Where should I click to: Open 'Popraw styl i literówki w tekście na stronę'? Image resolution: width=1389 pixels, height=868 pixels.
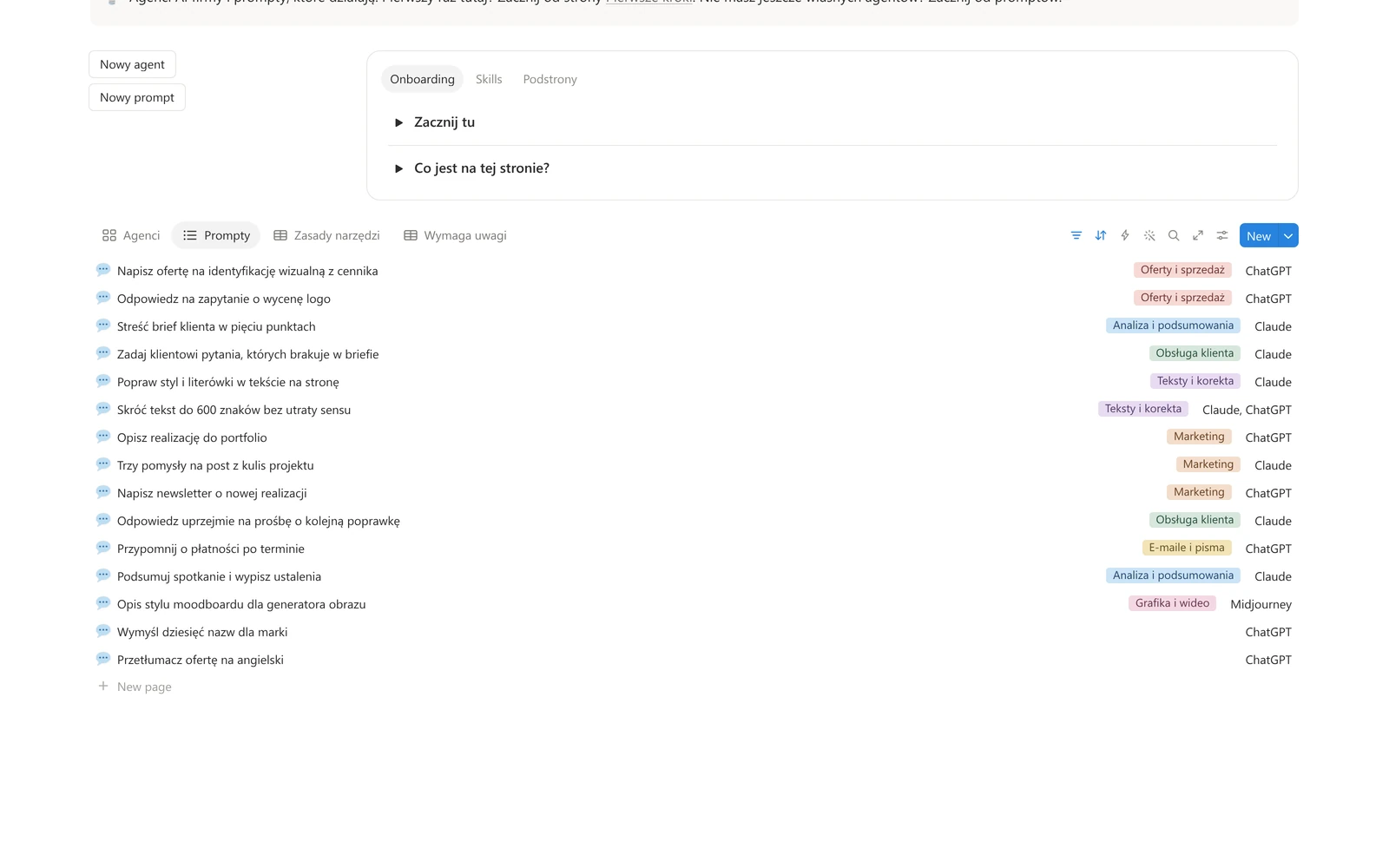coord(228,382)
